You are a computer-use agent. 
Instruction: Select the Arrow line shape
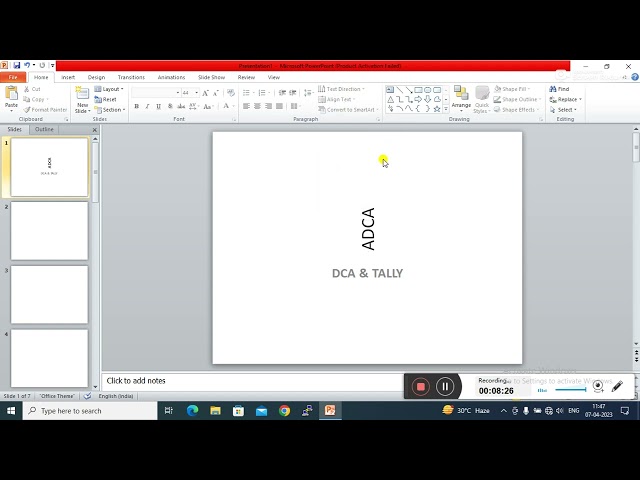click(409, 90)
